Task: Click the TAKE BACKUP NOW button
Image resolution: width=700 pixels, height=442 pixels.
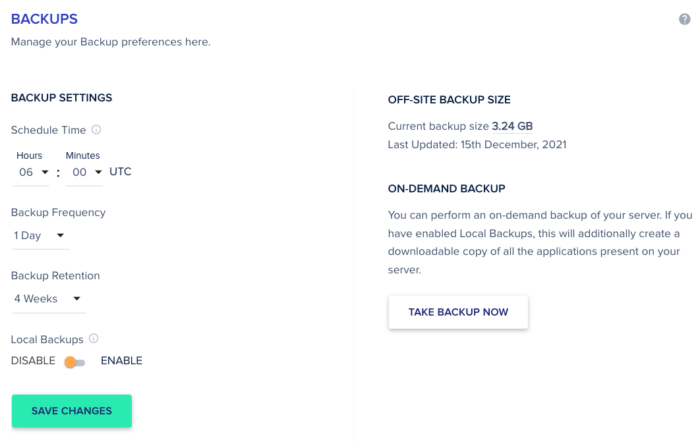Action: [458, 312]
